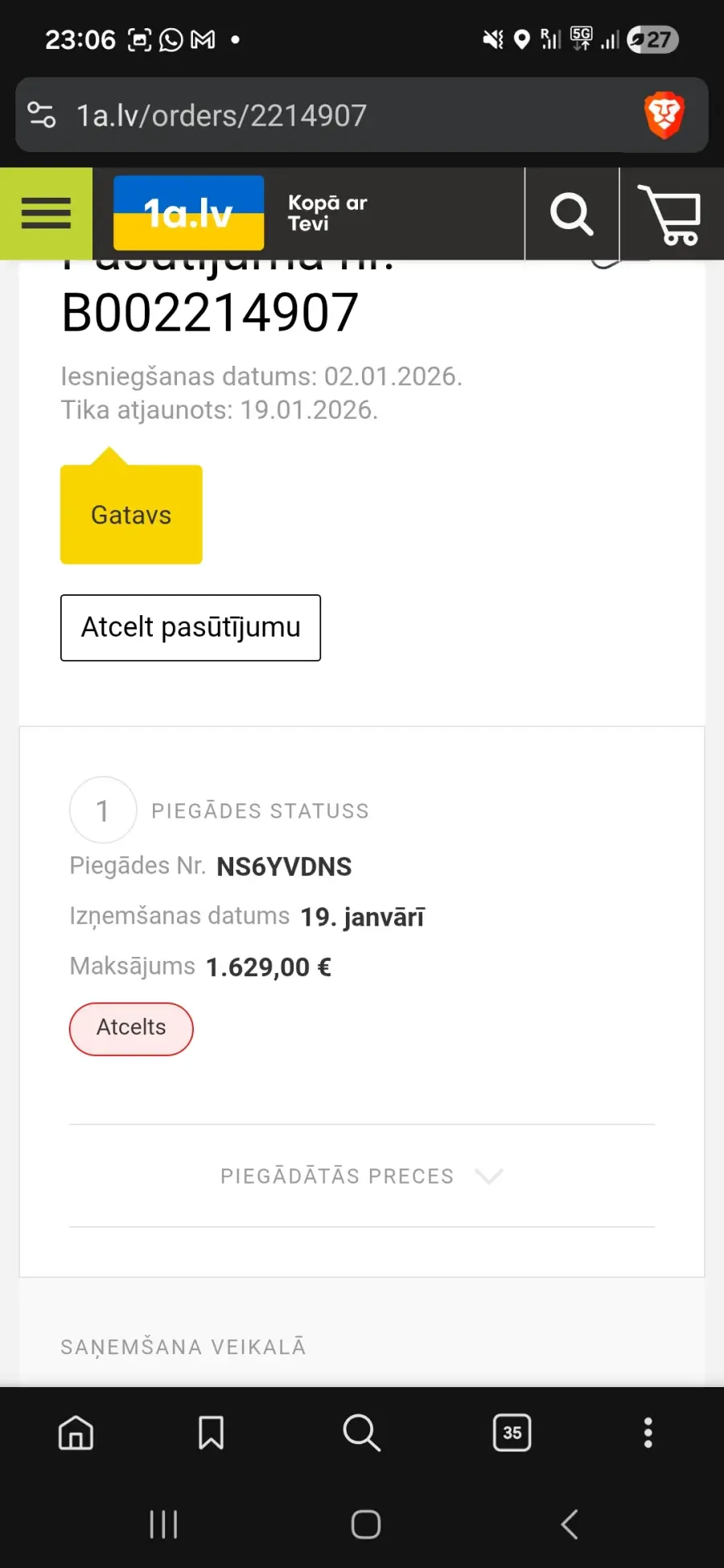Open the shopping cart
Screen dimensions: 724x1568
pos(670,214)
